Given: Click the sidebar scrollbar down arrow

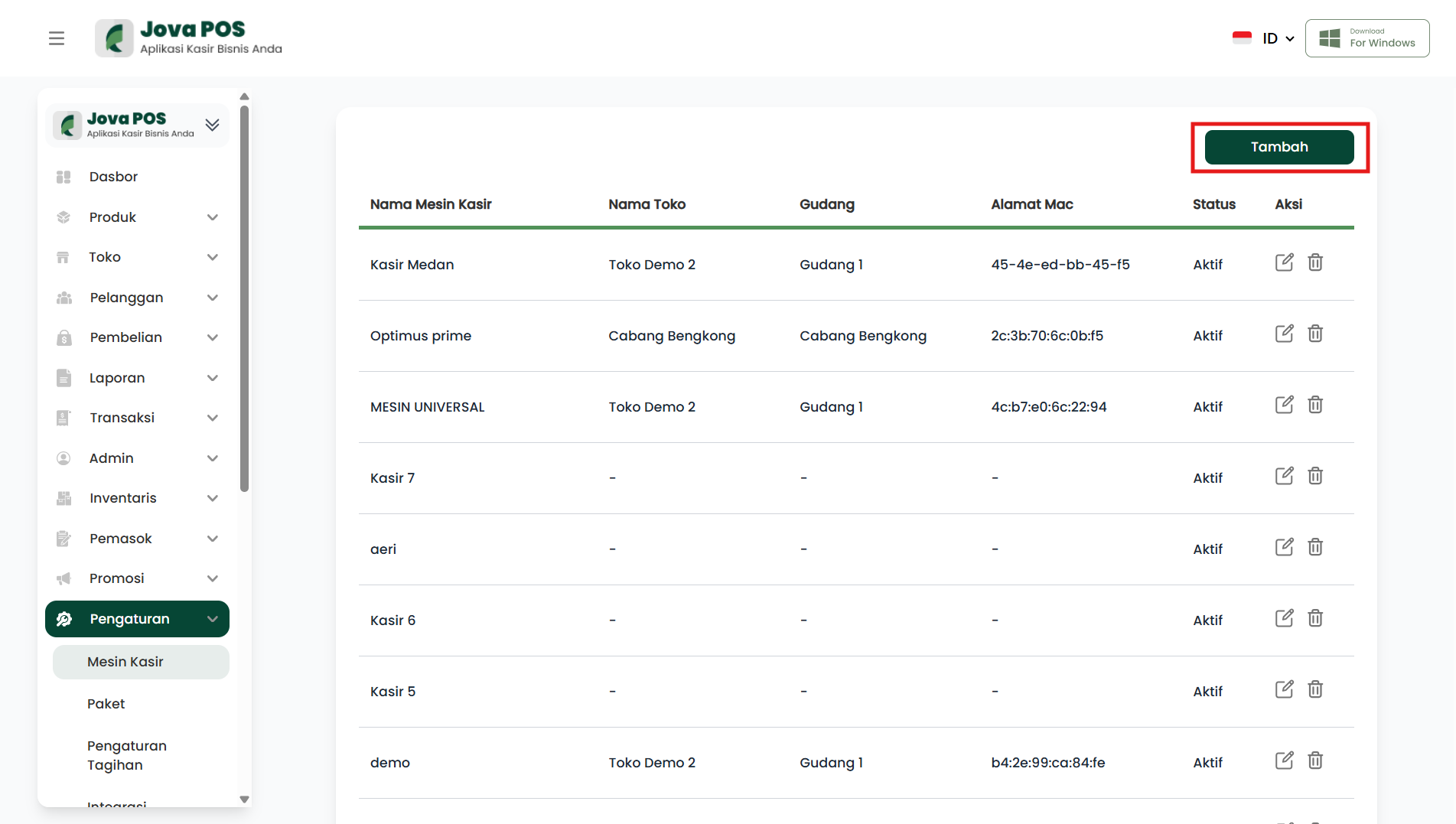Looking at the screenshot, I should (x=244, y=799).
